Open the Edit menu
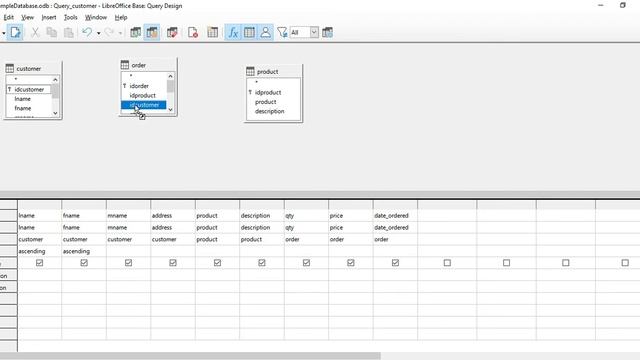Viewport: 640px width, 360px height. coord(9,17)
